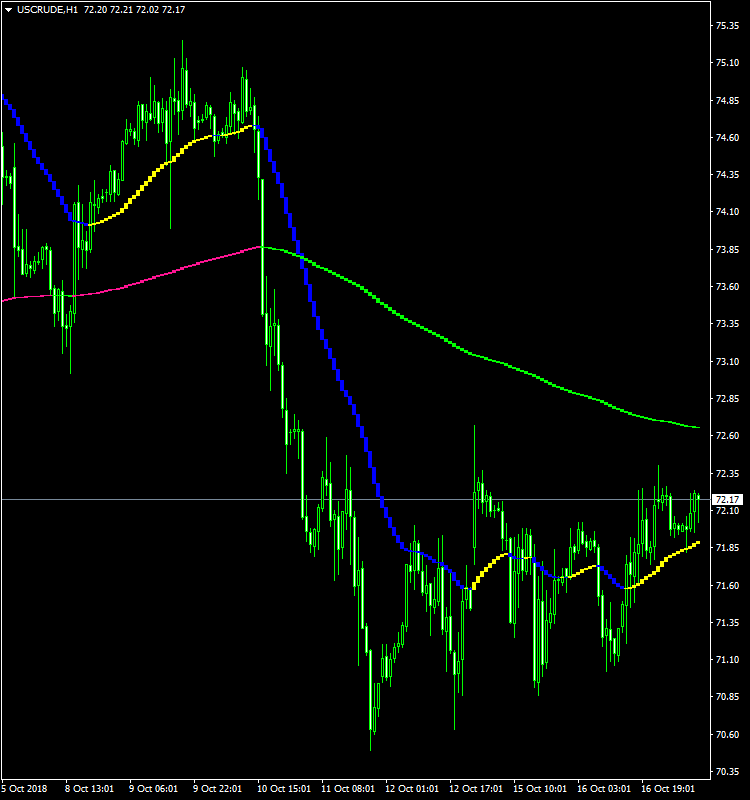This screenshot has width=750, height=800.
Task: Click the 8 Oct 13:01 time label
Action: pyautogui.click(x=89, y=789)
